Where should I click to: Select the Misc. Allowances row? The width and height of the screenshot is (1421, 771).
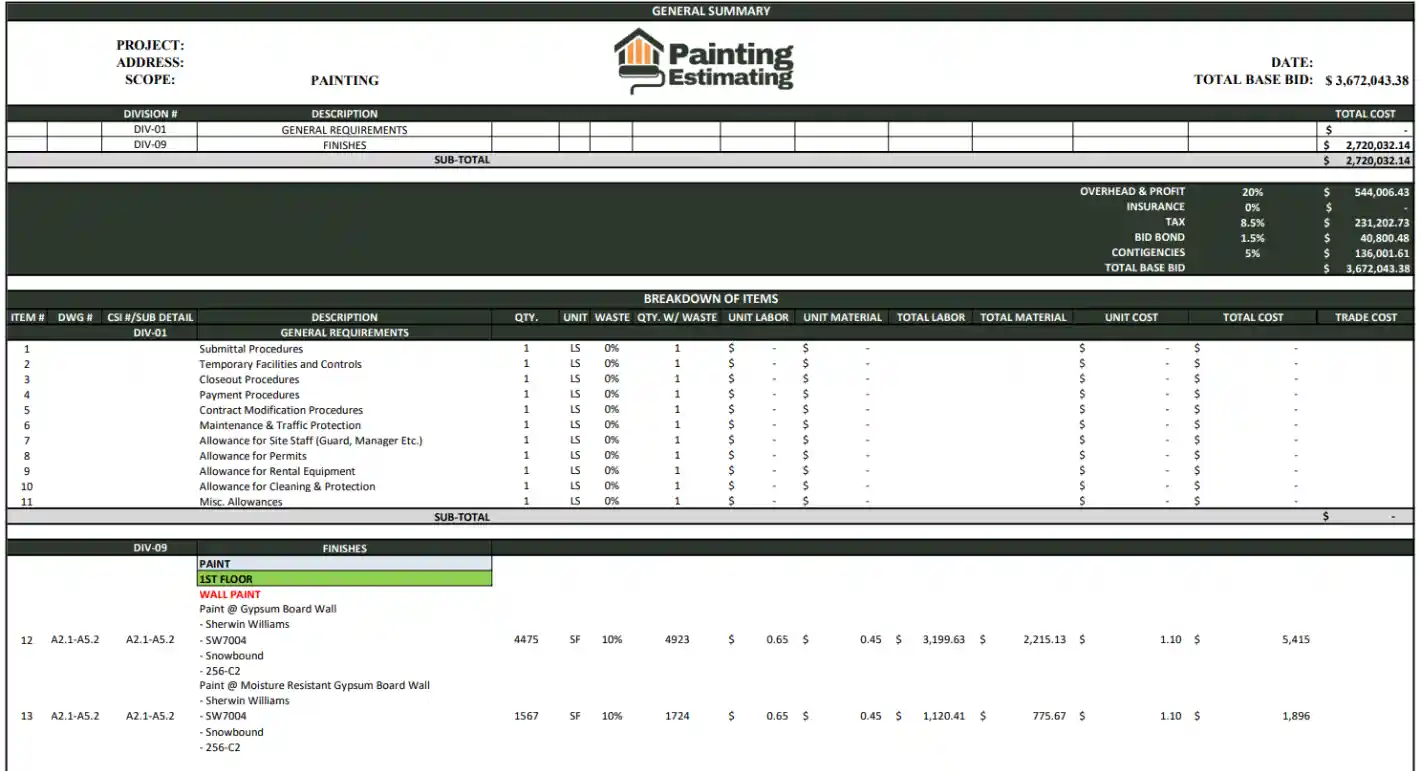tap(240, 501)
